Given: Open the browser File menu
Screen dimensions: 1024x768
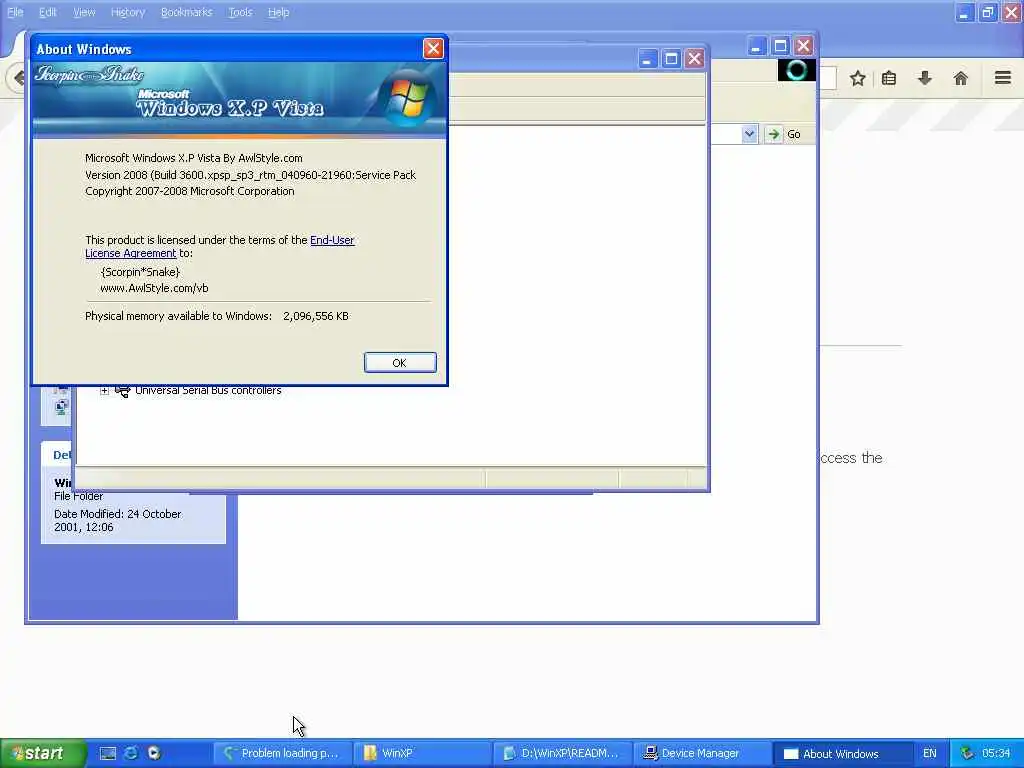Looking at the screenshot, I should 14,12.
